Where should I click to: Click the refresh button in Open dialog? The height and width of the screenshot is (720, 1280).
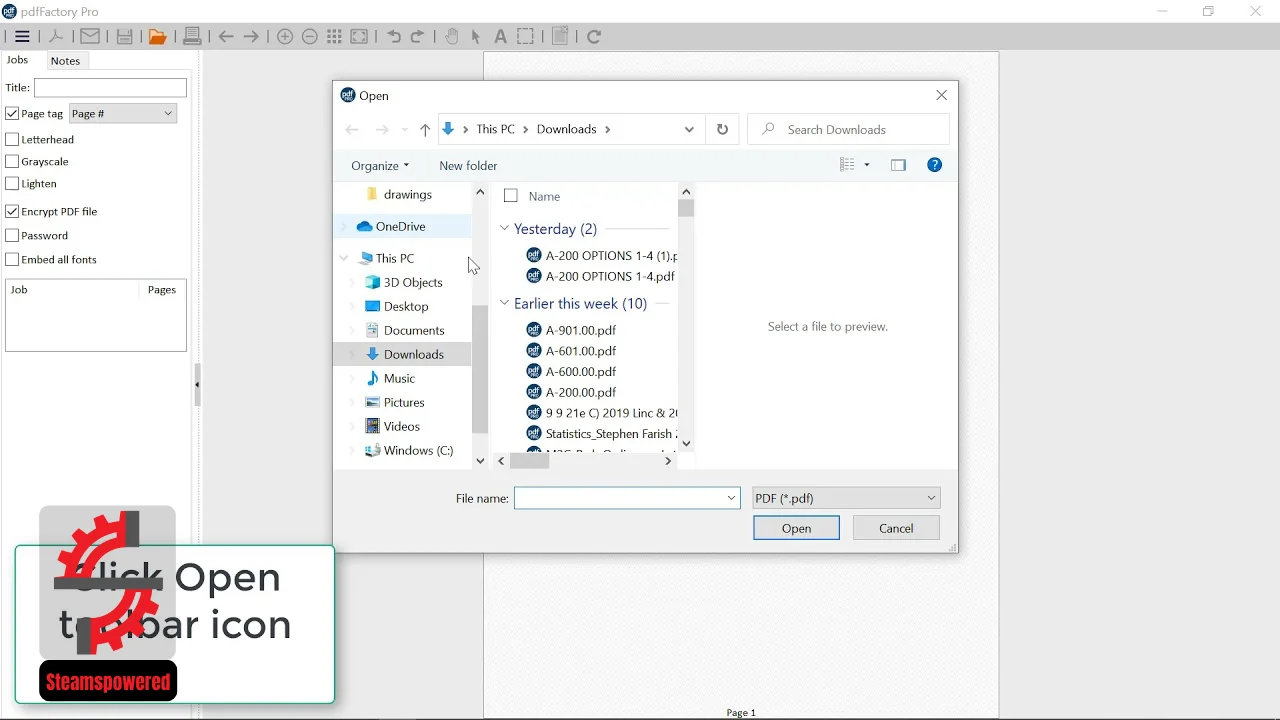(723, 129)
